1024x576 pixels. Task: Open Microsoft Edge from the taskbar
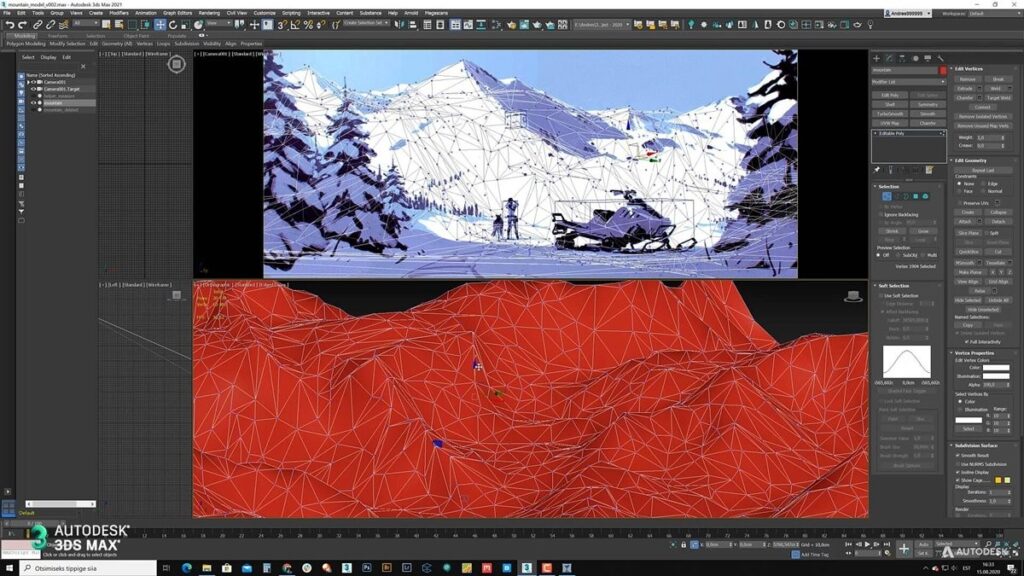(x=187, y=568)
